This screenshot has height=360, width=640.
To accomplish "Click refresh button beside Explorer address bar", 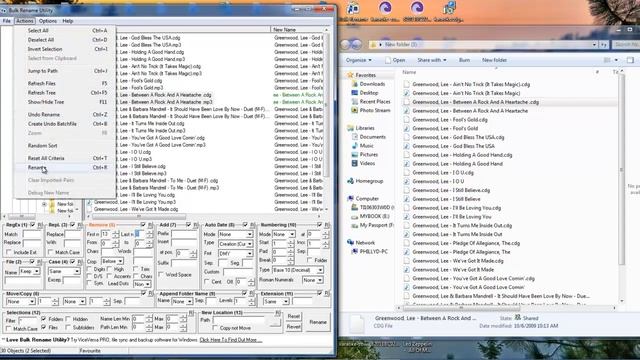I will [604, 44].
